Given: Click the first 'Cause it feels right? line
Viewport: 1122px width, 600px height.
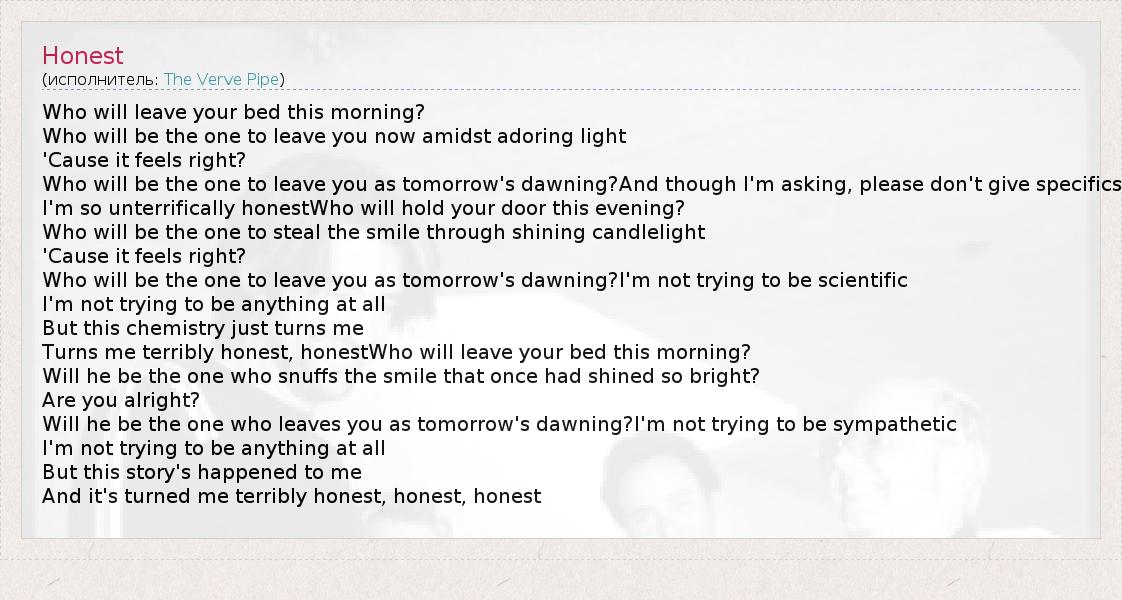Looking at the screenshot, I should pyautogui.click(x=144, y=160).
